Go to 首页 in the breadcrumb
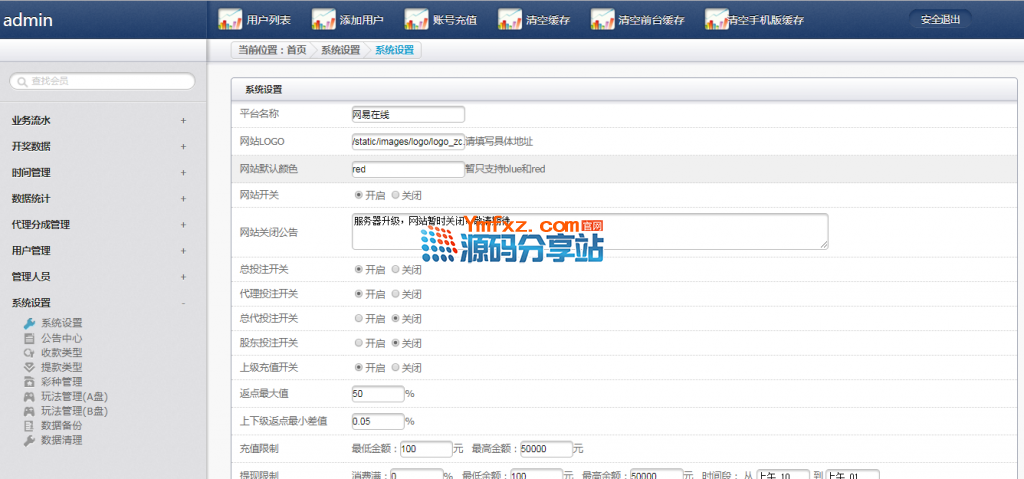The width and height of the screenshot is (1024, 479). (296, 50)
